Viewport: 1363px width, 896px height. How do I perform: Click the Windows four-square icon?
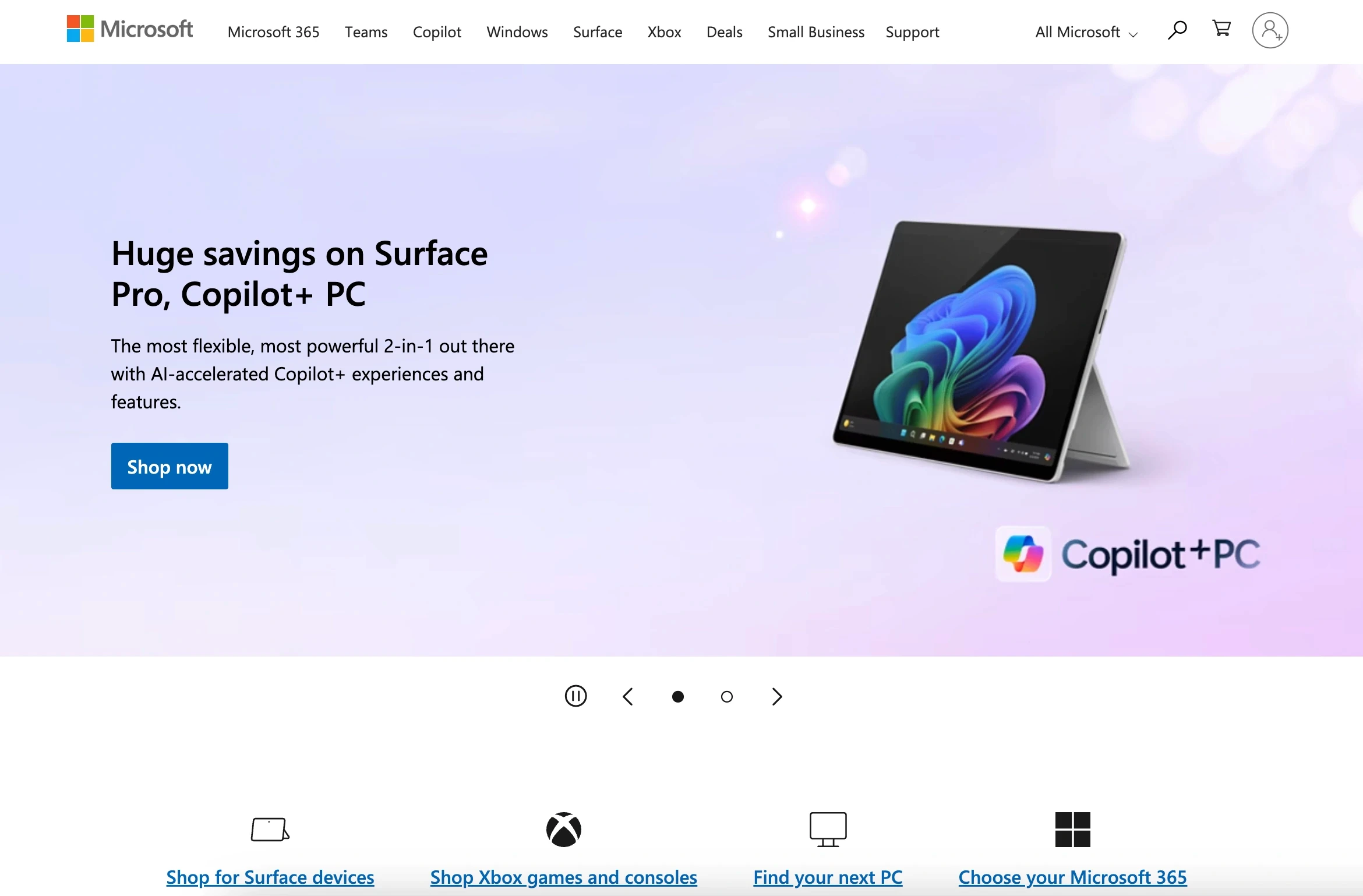[x=1072, y=829]
